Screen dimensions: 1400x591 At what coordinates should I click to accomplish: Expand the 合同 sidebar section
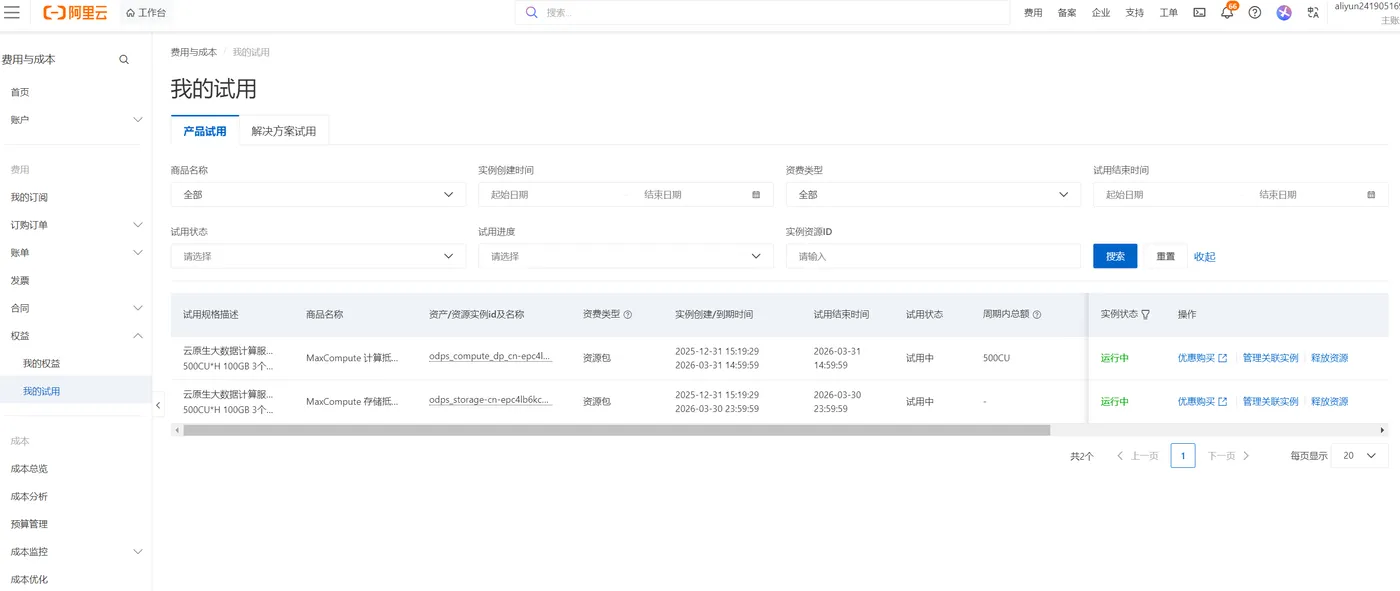(76, 308)
